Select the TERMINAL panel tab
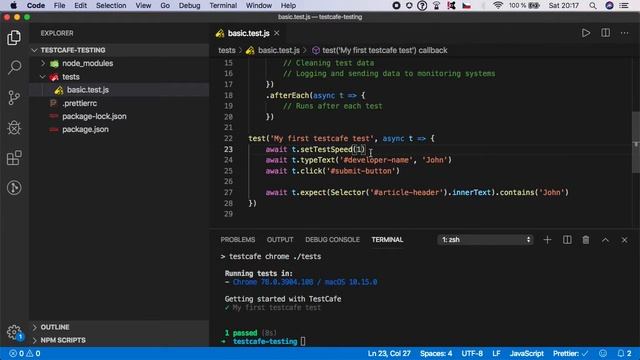The width and height of the screenshot is (640, 360). click(x=387, y=240)
